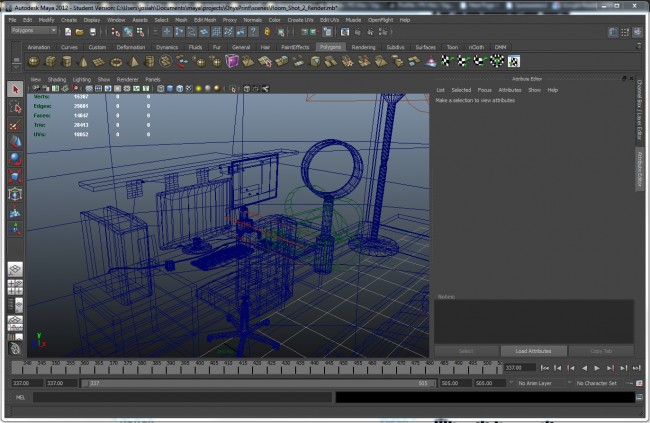Create a polygon torus from the shelf
Viewport: 650px width, 423px height.
click(116, 62)
